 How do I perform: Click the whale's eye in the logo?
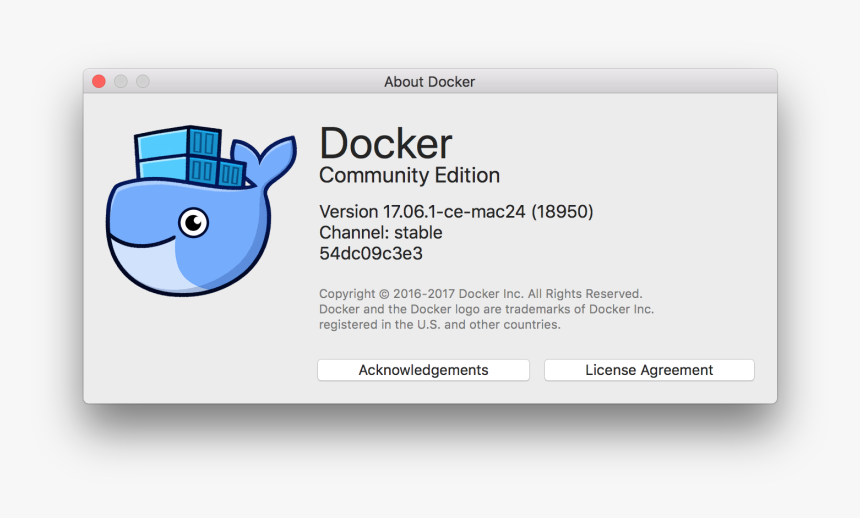point(193,222)
